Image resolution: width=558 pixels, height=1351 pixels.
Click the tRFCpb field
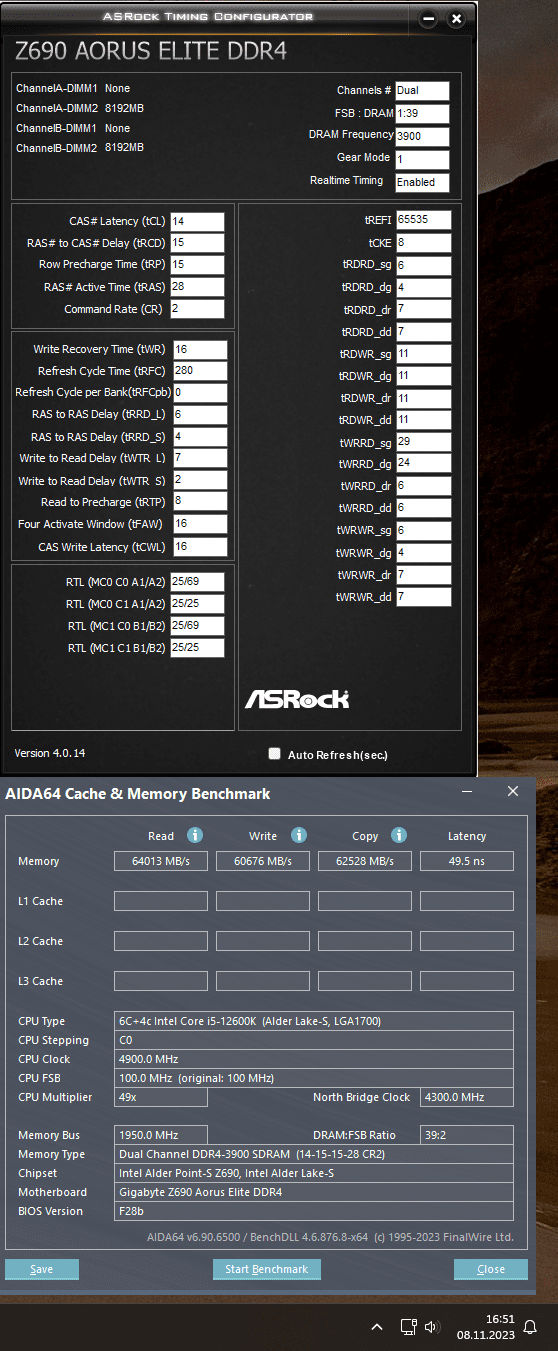pos(200,393)
